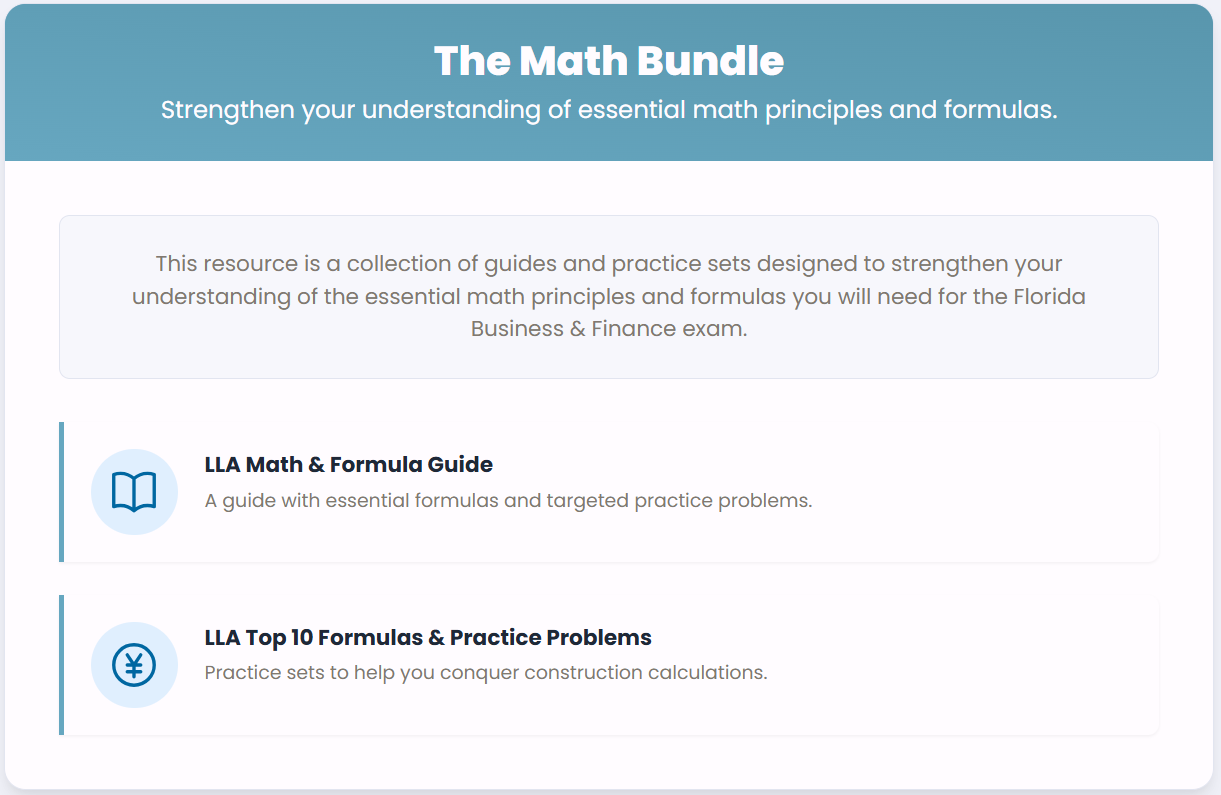Click the word "Strengthen" in the header subtitle
Screen dimensions: 1221x795
[227, 109]
